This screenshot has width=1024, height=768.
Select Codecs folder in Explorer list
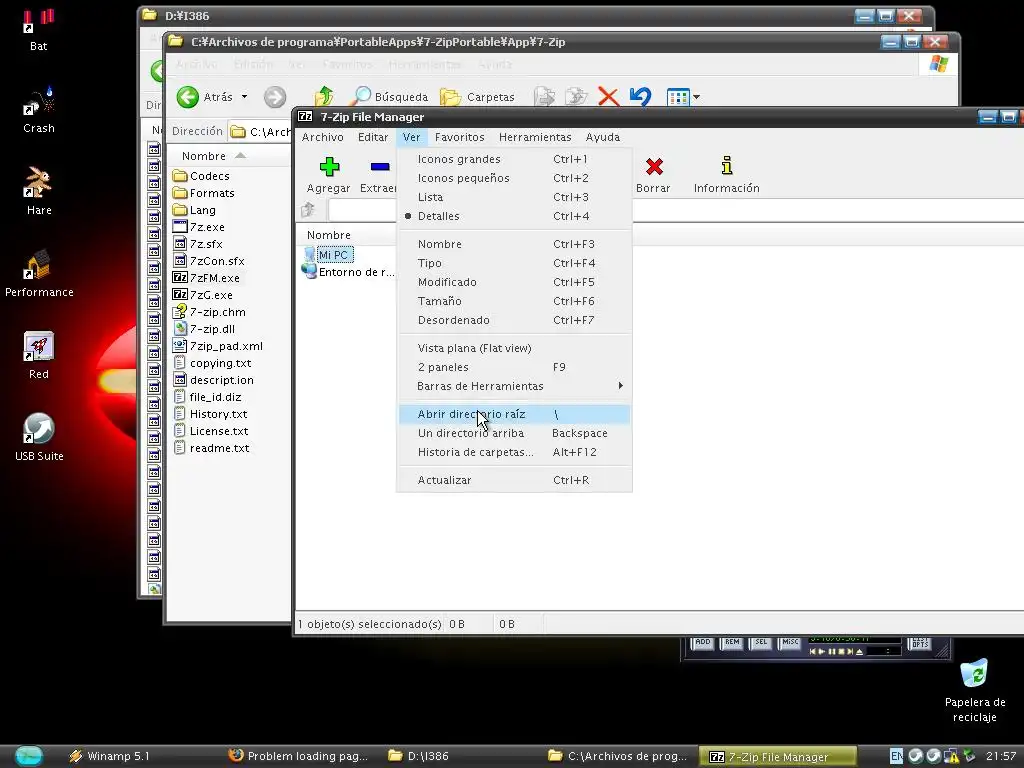pyautogui.click(x=201, y=176)
